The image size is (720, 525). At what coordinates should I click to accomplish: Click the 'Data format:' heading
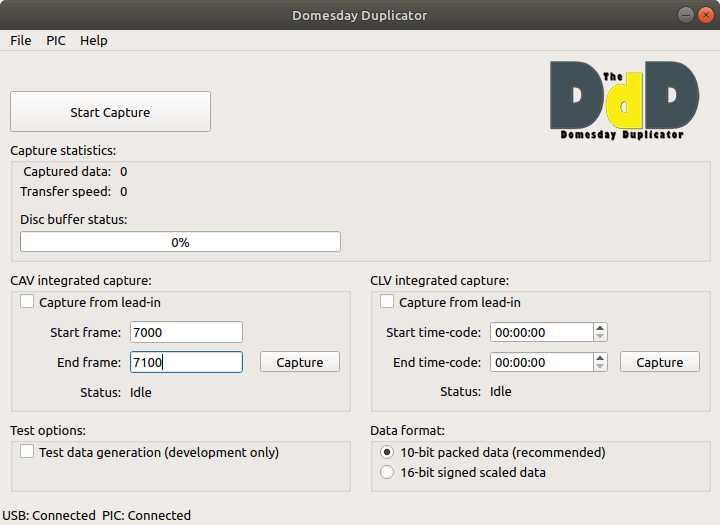click(407, 430)
